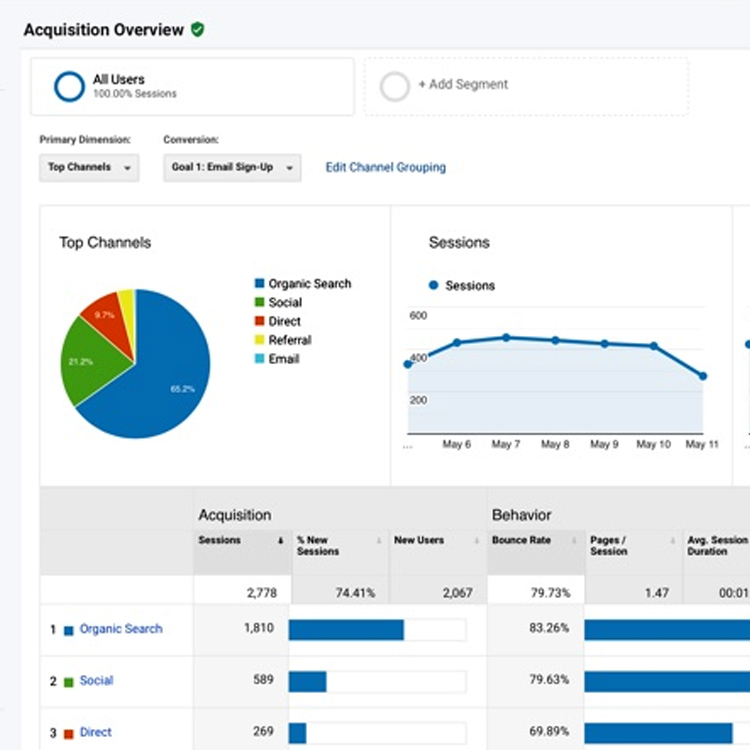Click the Direct legend red square
750x750 pixels.
pos(259,320)
